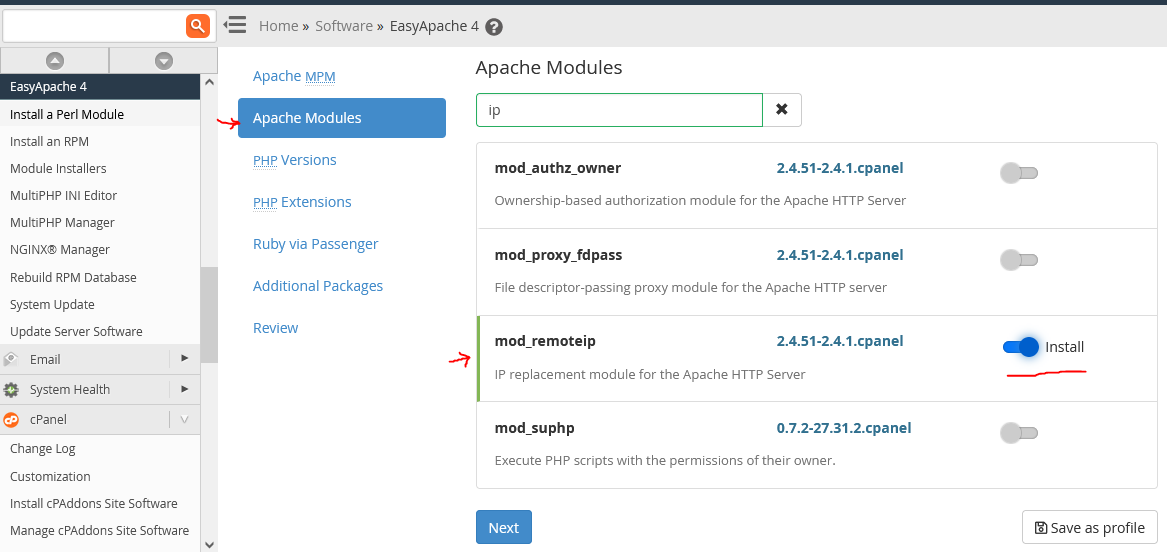Turn off the mod_remoteip install toggle
This screenshot has height=552, width=1167.
(1020, 347)
